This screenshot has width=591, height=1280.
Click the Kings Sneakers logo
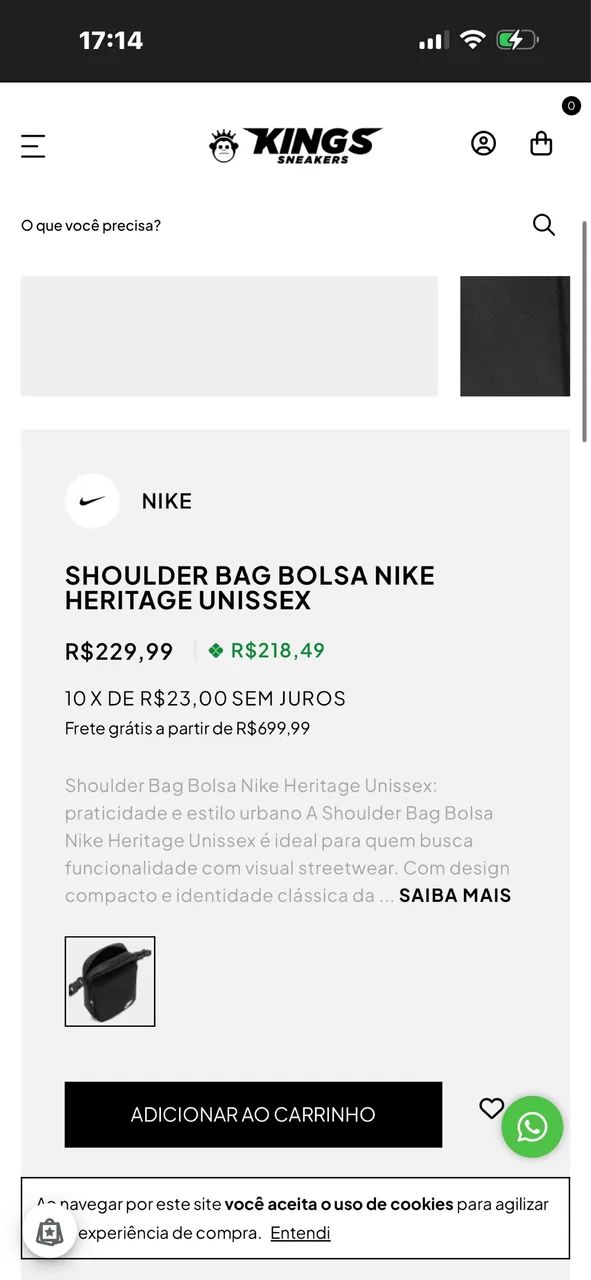point(295,144)
